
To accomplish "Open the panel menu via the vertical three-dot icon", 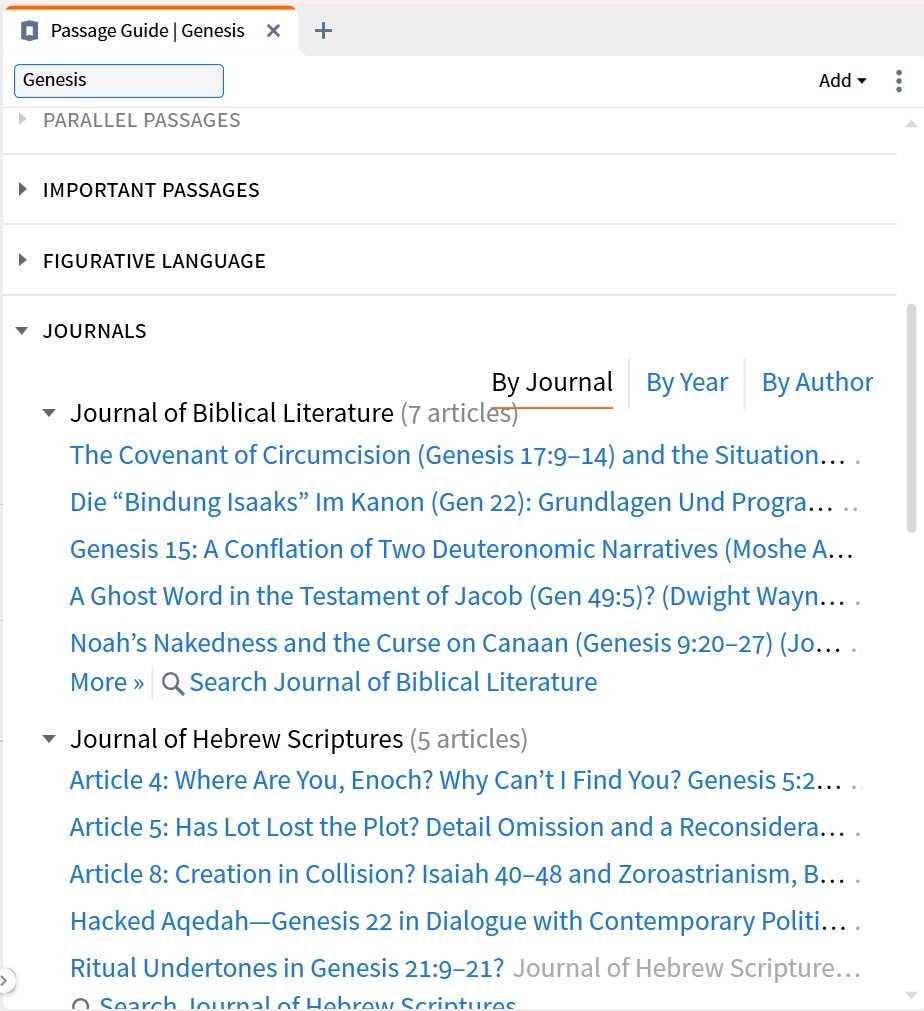I will click(x=899, y=81).
